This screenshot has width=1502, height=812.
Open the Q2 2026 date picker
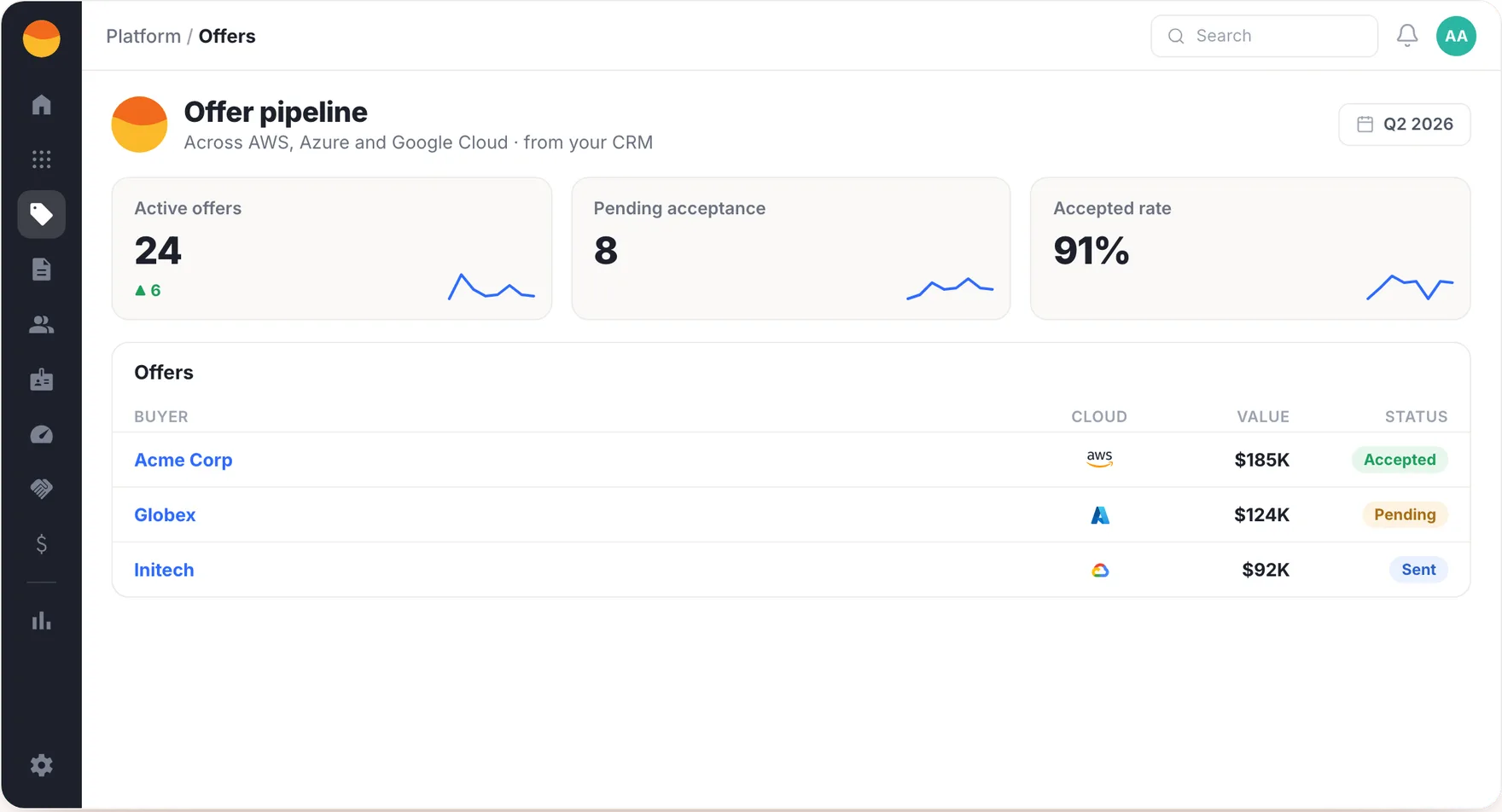coord(1404,125)
